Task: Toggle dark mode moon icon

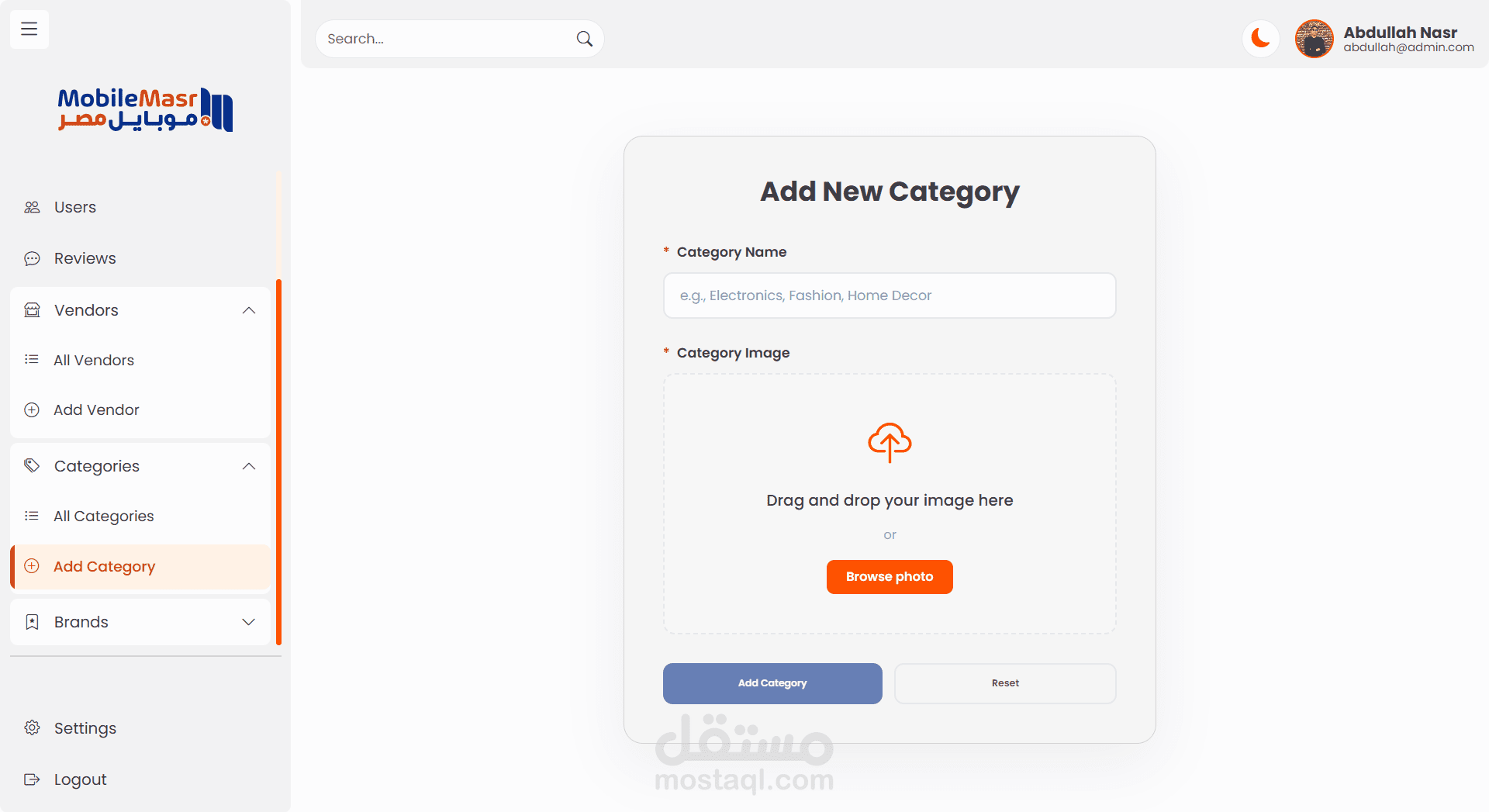Action: (1261, 38)
